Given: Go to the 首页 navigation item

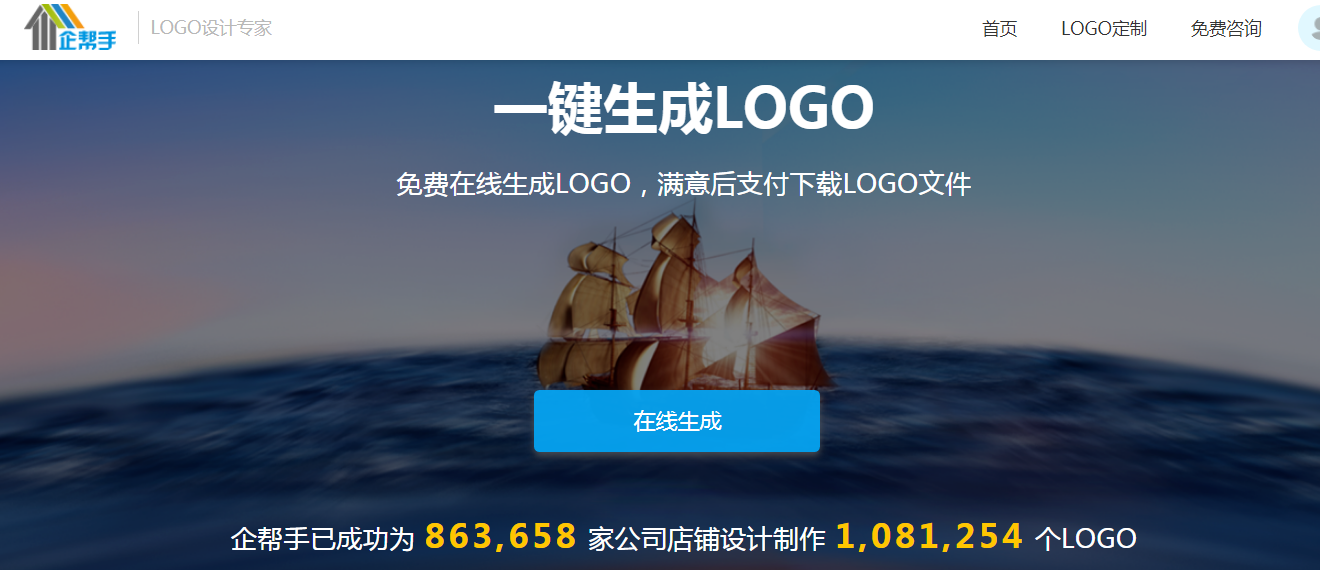Looking at the screenshot, I should (x=999, y=29).
